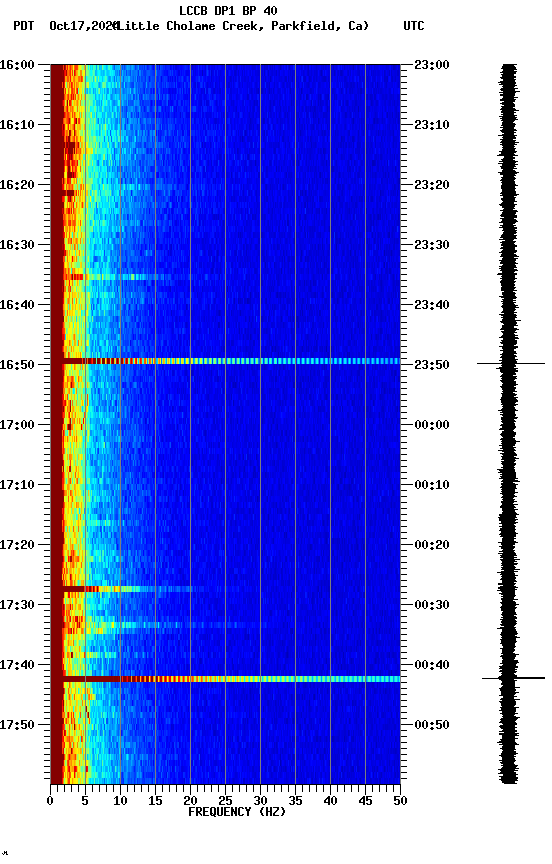Viewport: 552px width, 864px height.
Task: Click the 17:50 PDT time label
Action: (17, 725)
